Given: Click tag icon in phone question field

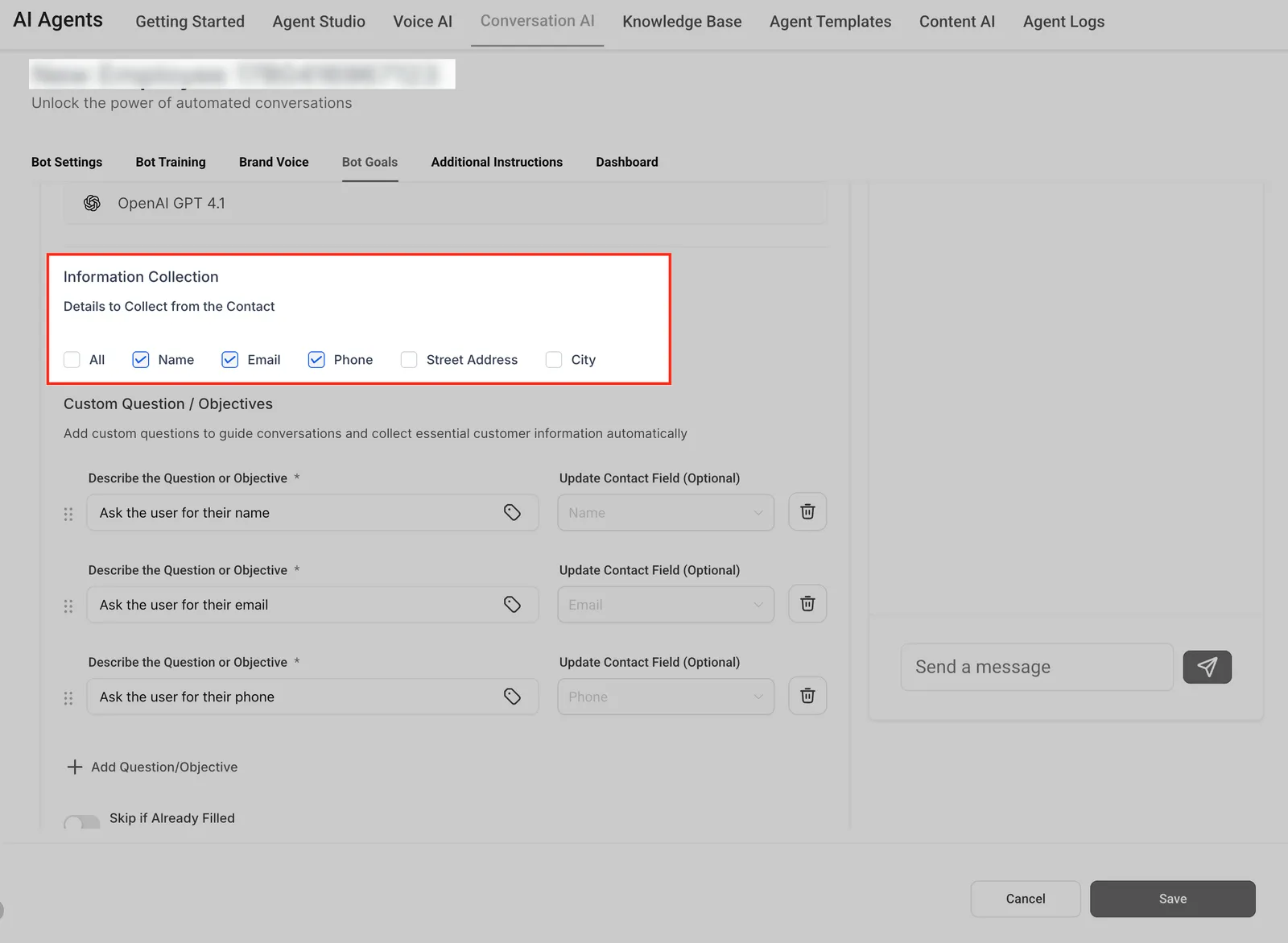Looking at the screenshot, I should point(512,696).
